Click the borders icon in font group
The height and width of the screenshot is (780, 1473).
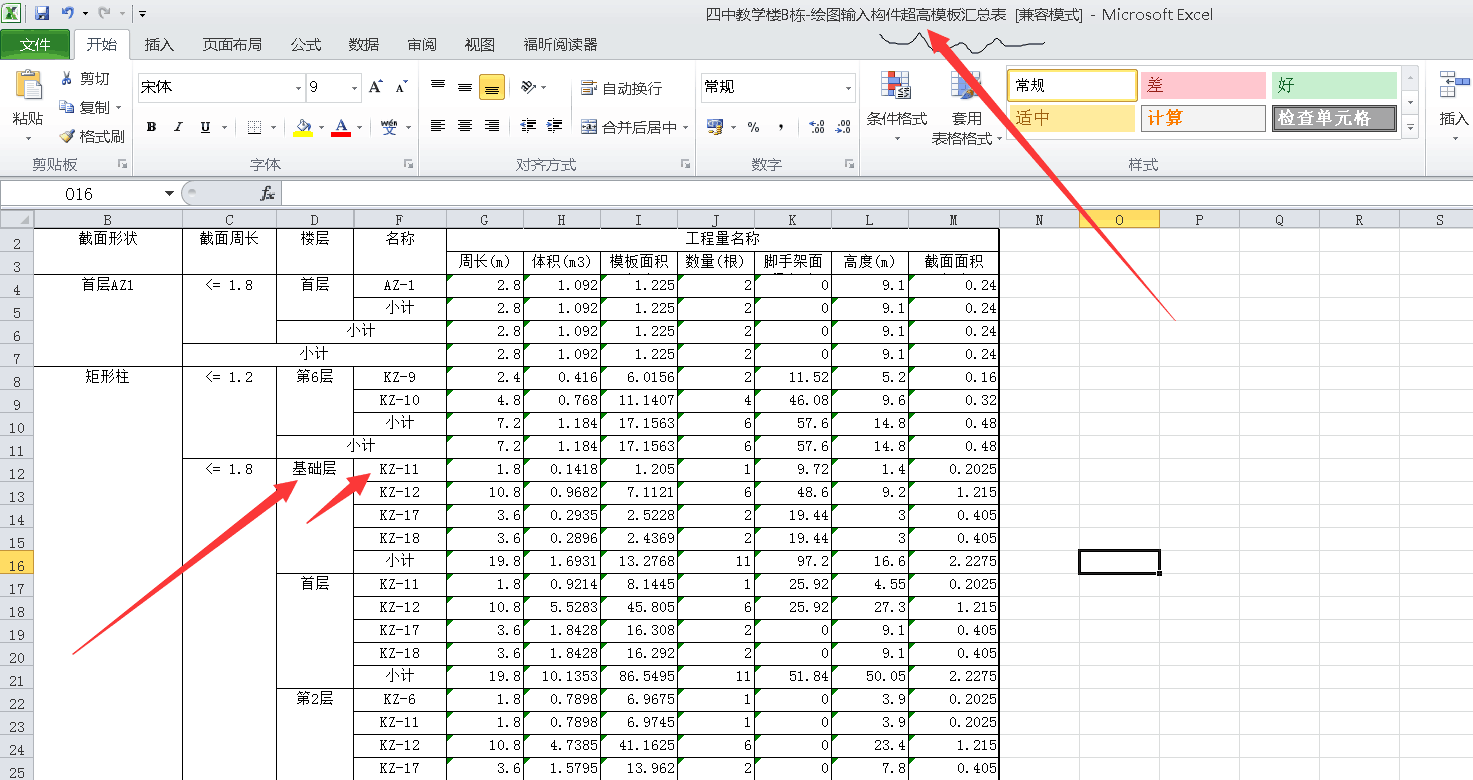tap(254, 127)
